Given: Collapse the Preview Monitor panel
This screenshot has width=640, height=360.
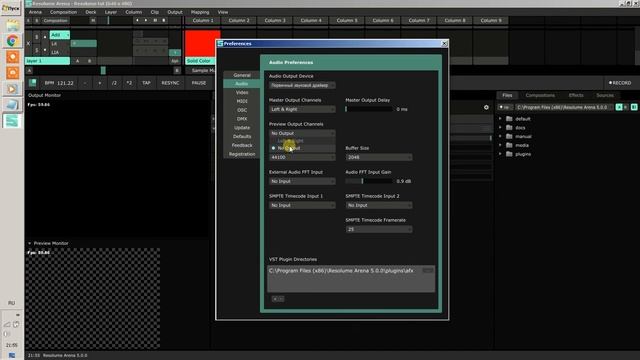Looking at the screenshot, I should tap(30, 243).
